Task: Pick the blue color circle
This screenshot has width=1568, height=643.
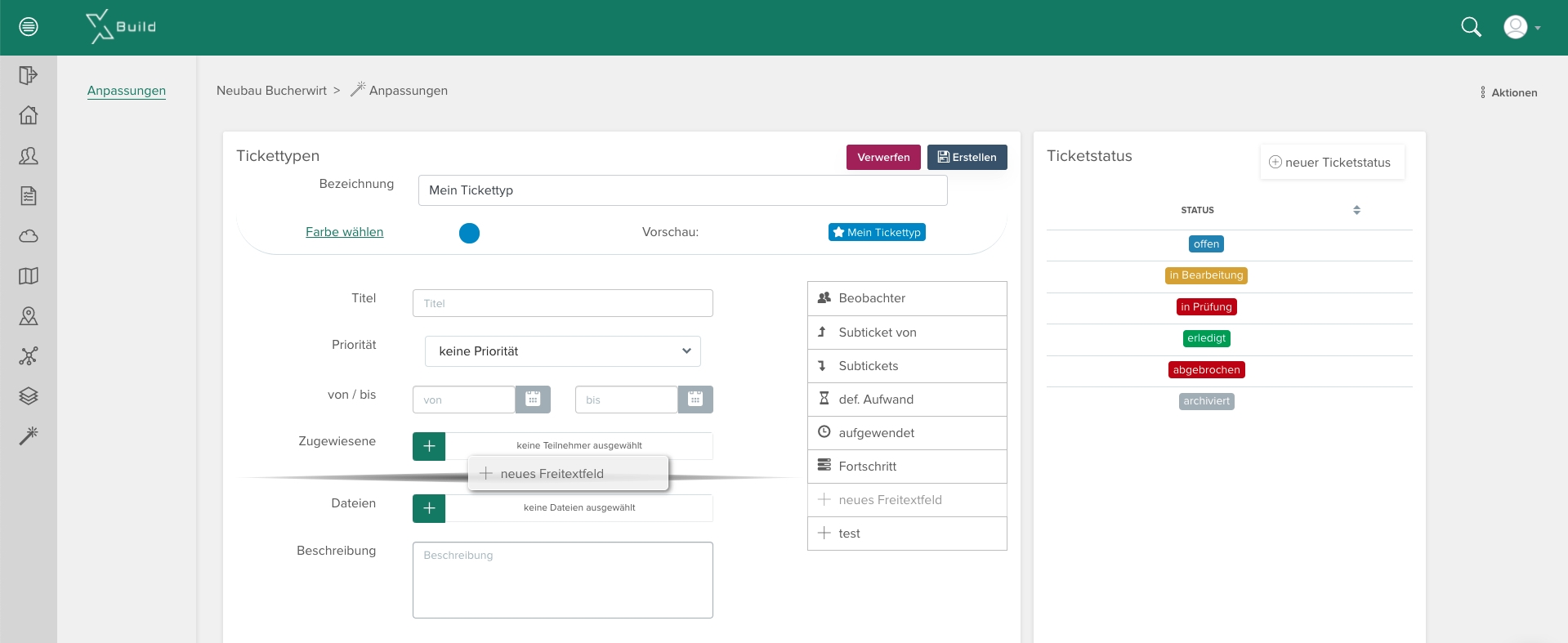Action: click(469, 234)
